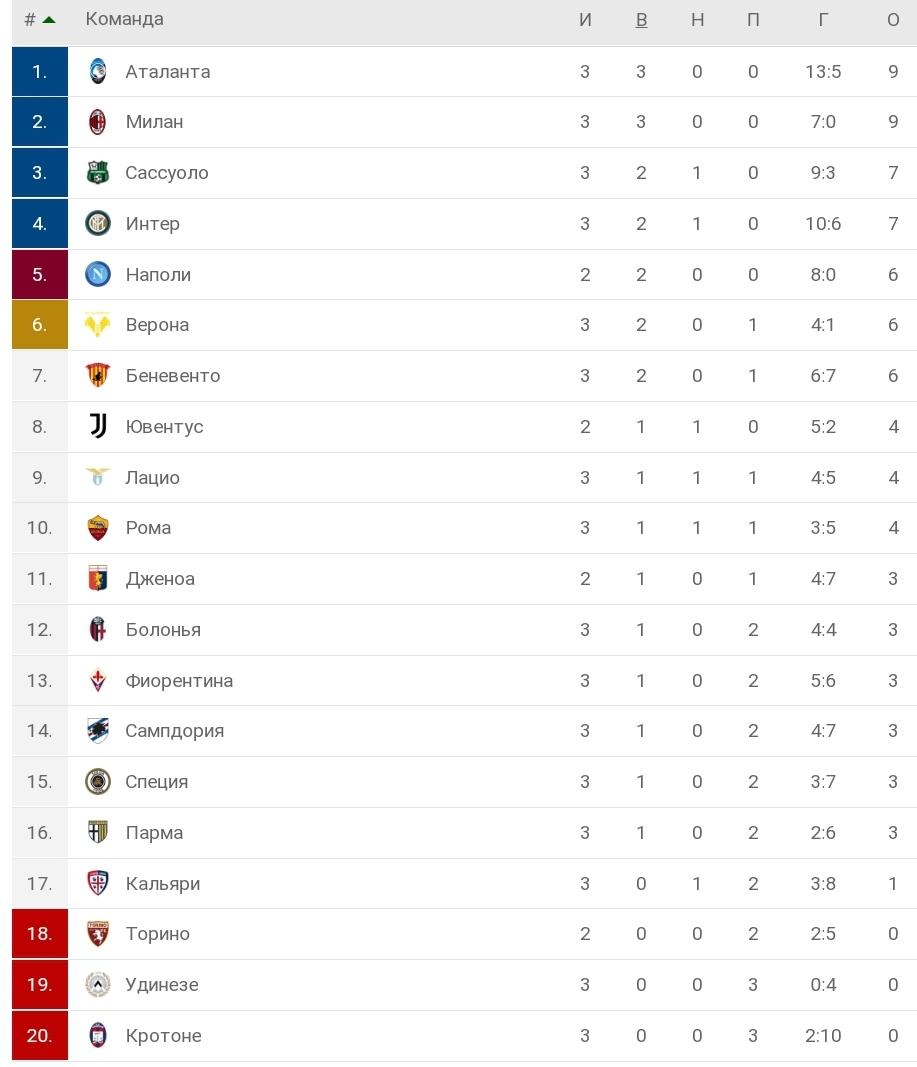Image resolution: width=917 pixels, height=1067 pixels.
Task: Click the Roma team crest
Action: pos(96,528)
